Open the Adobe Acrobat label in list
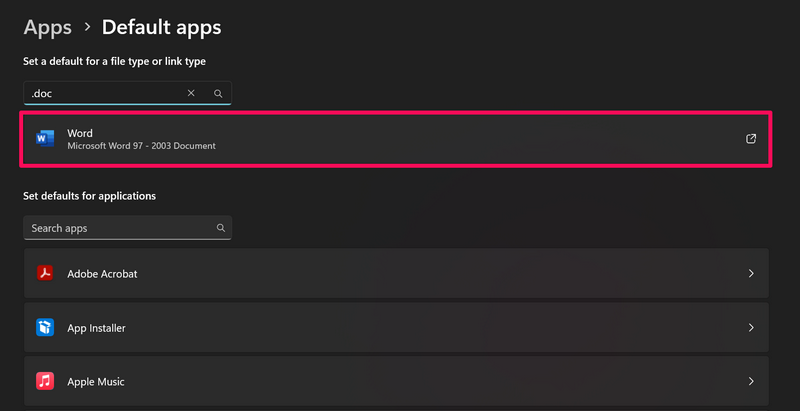Image resolution: width=800 pixels, height=411 pixels. [102, 273]
